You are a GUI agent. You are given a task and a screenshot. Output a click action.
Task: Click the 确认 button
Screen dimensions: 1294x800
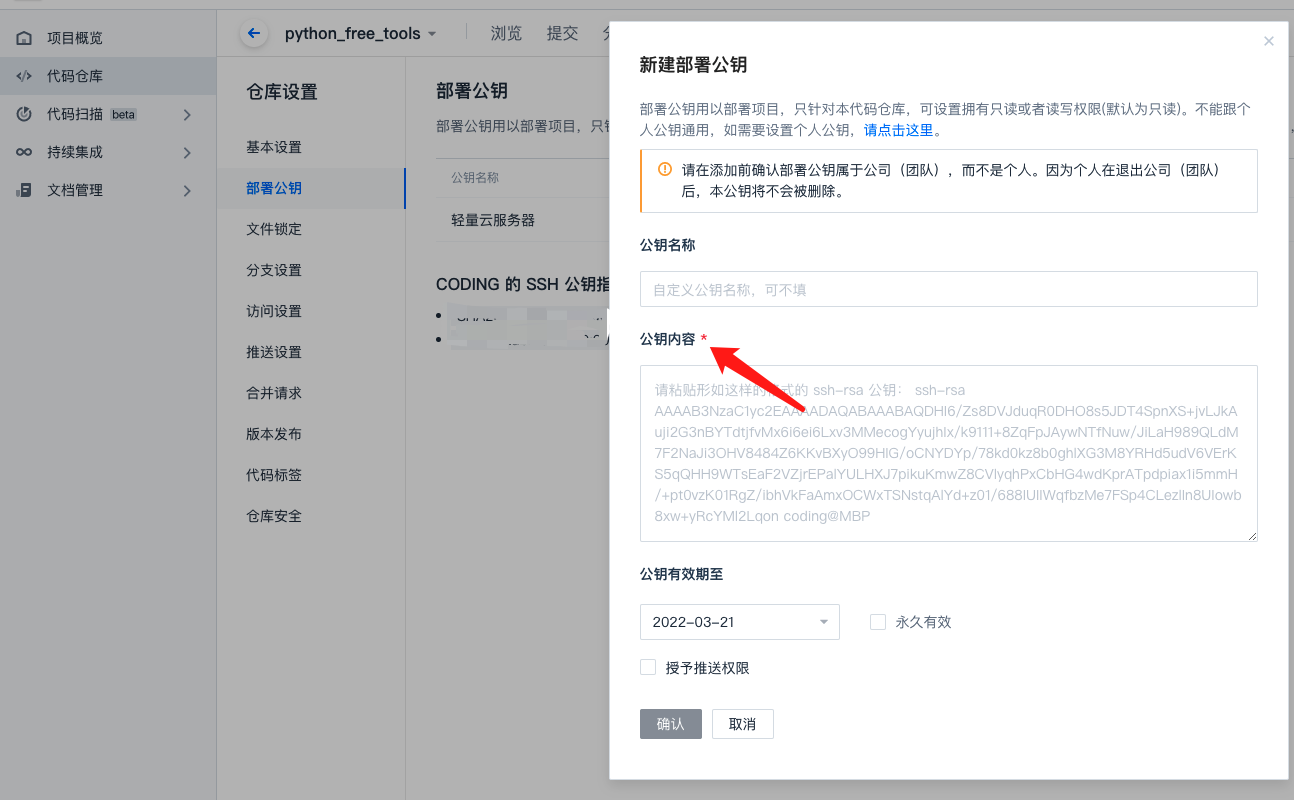point(671,724)
